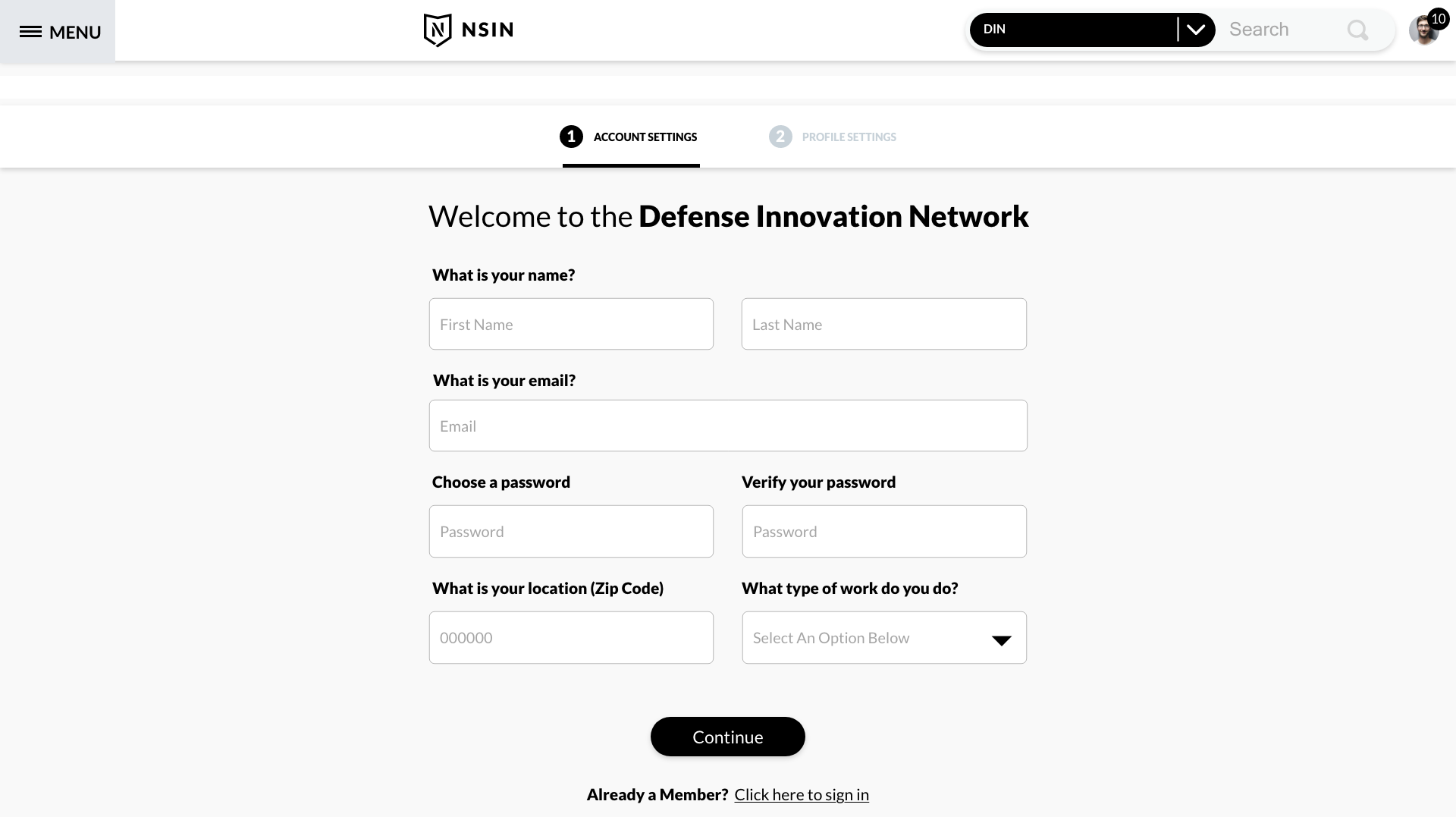Click the search magnifying glass icon
Image resolution: width=1456 pixels, height=817 pixels.
pyautogui.click(x=1357, y=30)
